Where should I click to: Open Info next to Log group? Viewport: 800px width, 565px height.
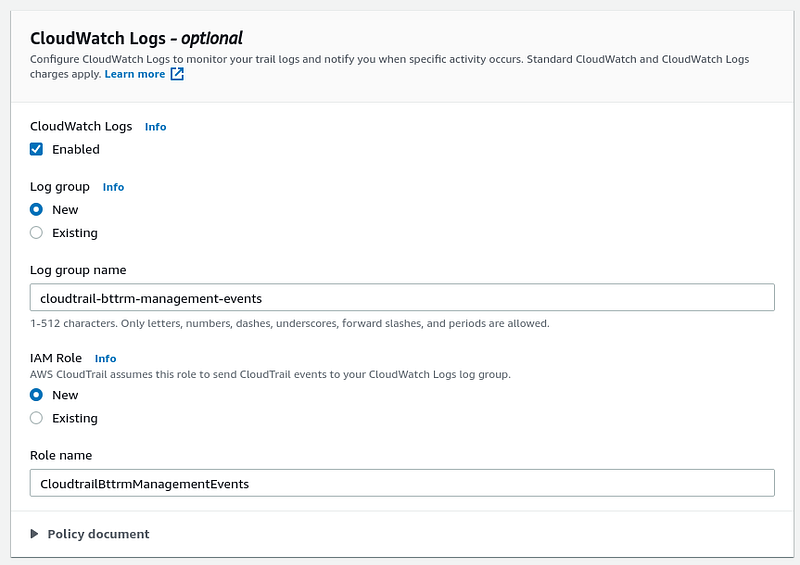[x=113, y=187]
